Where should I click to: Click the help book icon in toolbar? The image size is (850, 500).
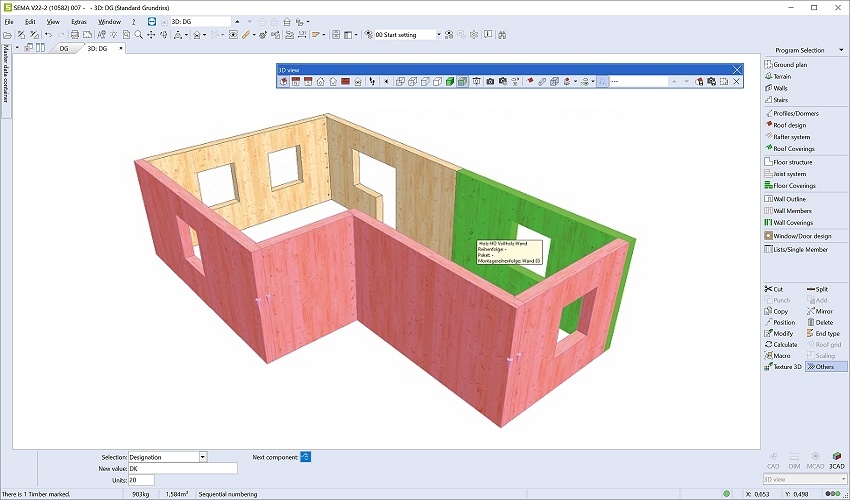[x=488, y=34]
